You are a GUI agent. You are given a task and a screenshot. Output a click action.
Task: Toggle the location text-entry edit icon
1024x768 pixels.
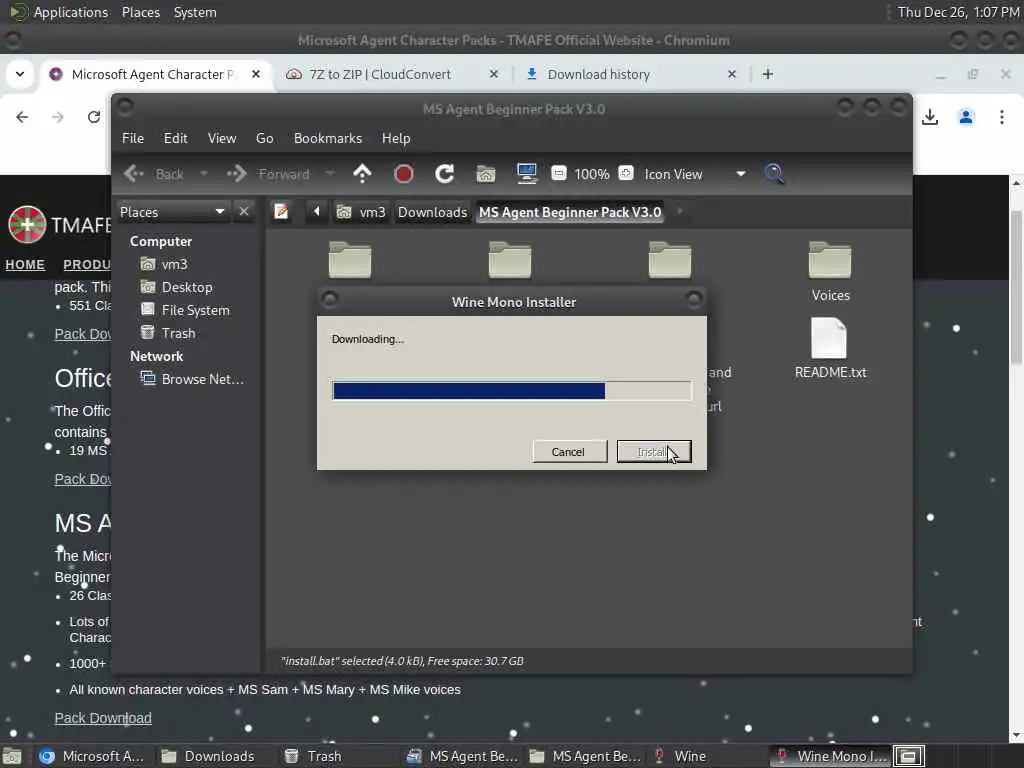(x=281, y=212)
